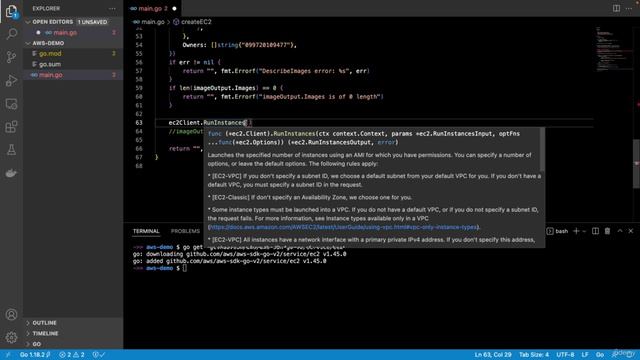This screenshot has height=360, width=640.
Task: Kill terminal with trash icon
Action: coord(607,231)
